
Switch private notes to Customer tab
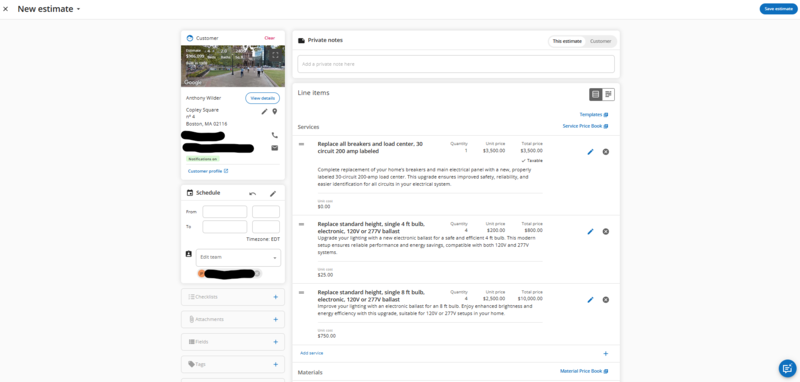pyautogui.click(x=601, y=41)
